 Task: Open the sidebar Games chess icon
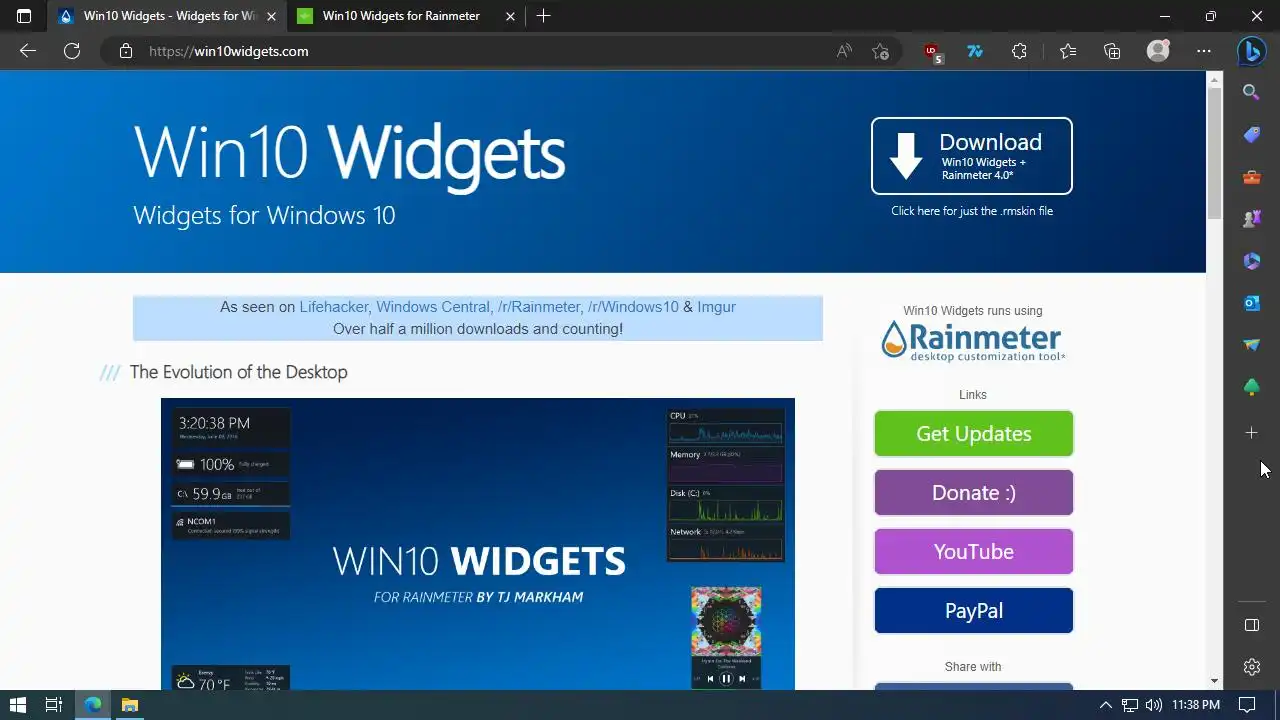pyautogui.click(x=1251, y=219)
